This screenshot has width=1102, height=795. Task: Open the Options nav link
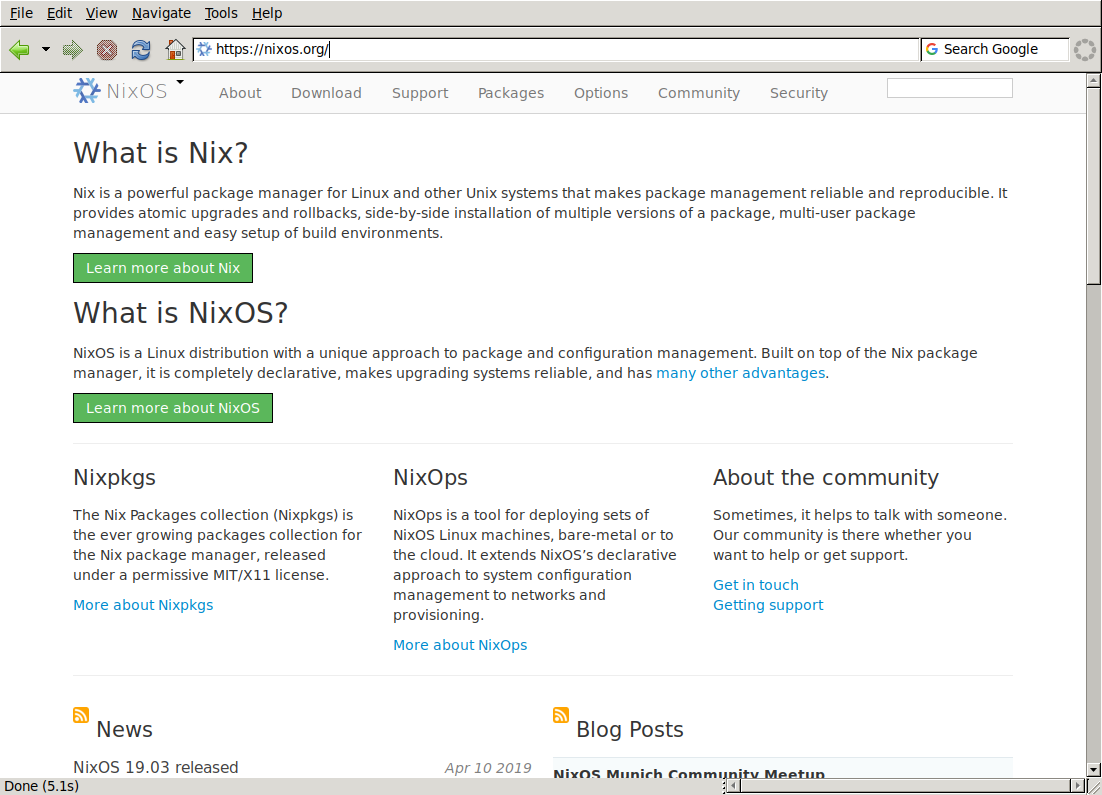tap(601, 93)
